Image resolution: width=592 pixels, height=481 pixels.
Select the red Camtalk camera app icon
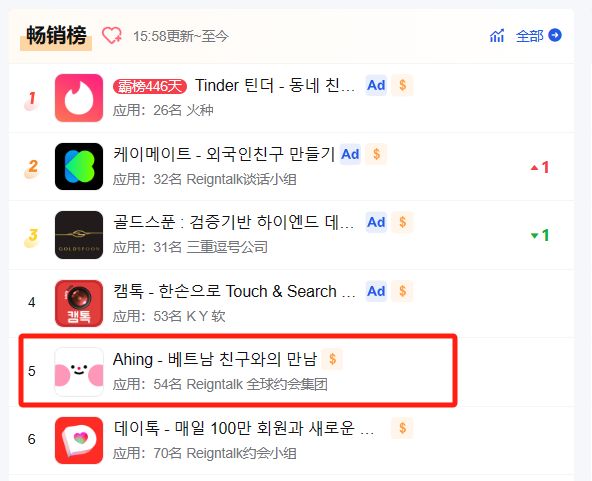[79, 303]
